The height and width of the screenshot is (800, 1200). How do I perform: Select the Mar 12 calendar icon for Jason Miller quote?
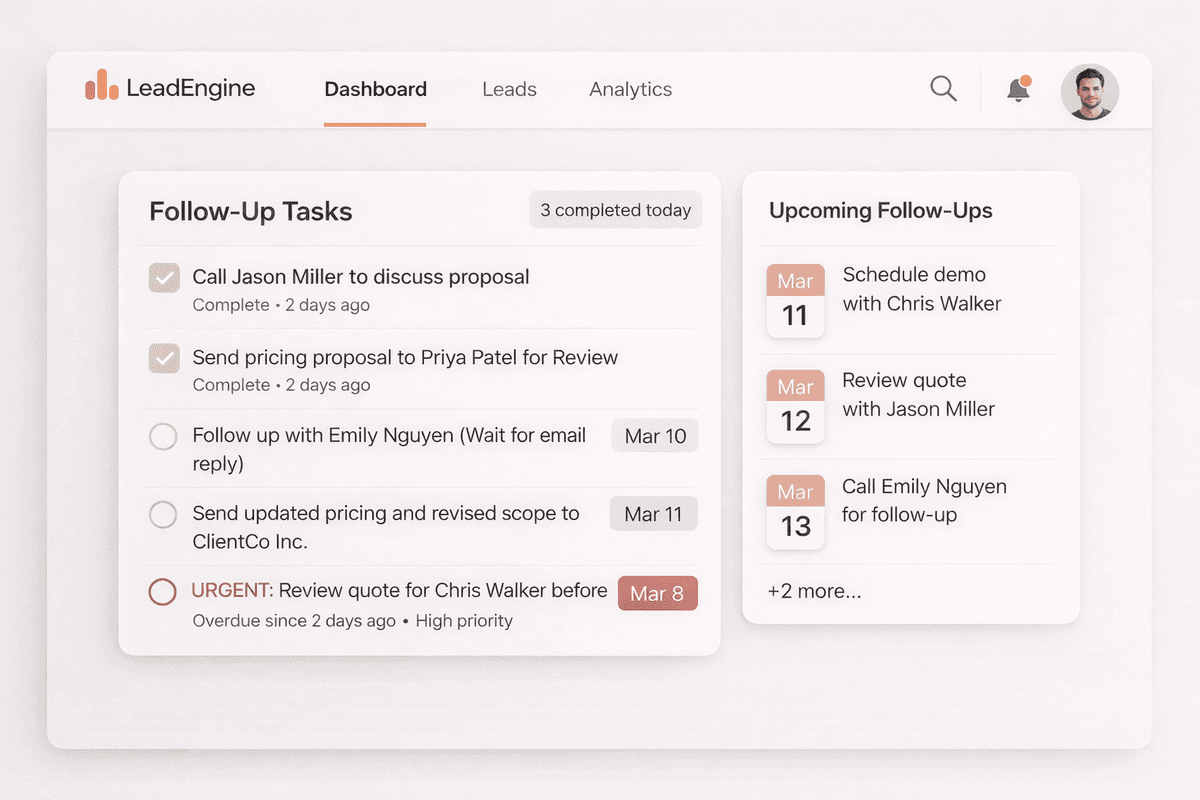(795, 406)
